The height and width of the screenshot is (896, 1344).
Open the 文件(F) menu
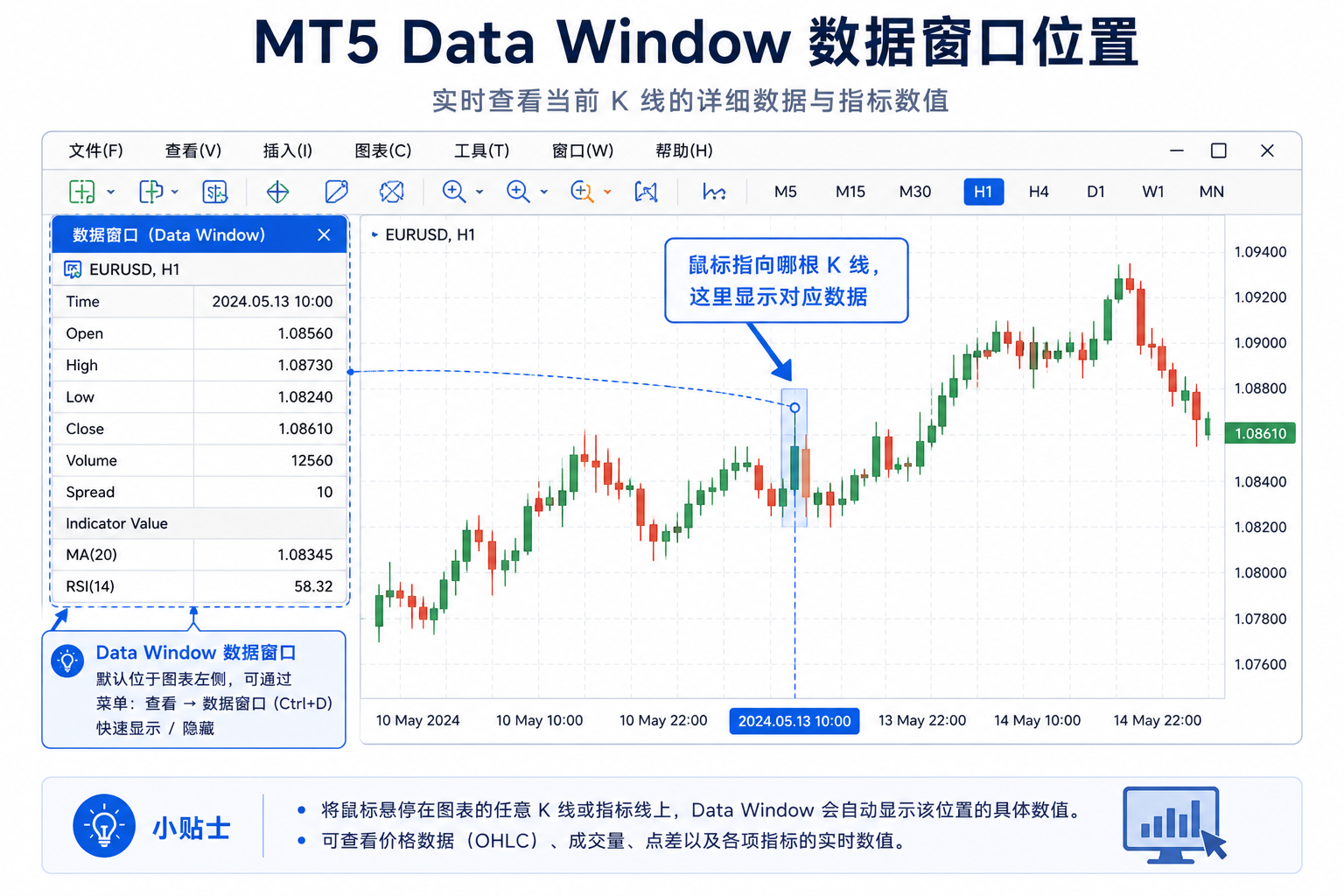96,150
